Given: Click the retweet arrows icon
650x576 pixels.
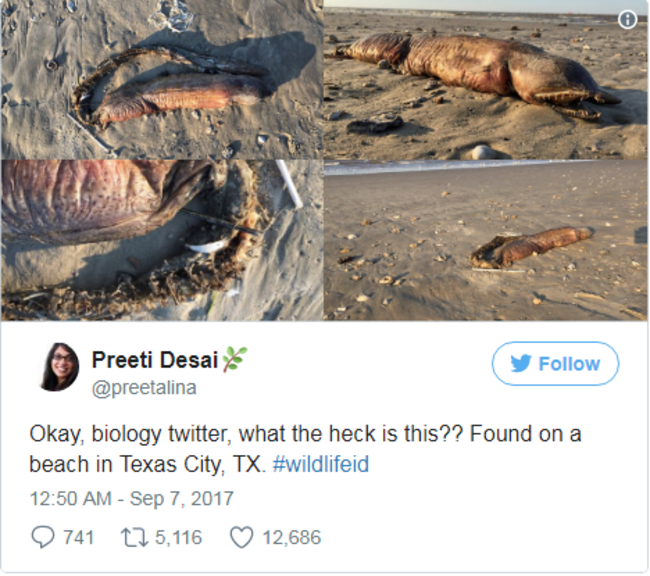Looking at the screenshot, I should pos(133,538).
